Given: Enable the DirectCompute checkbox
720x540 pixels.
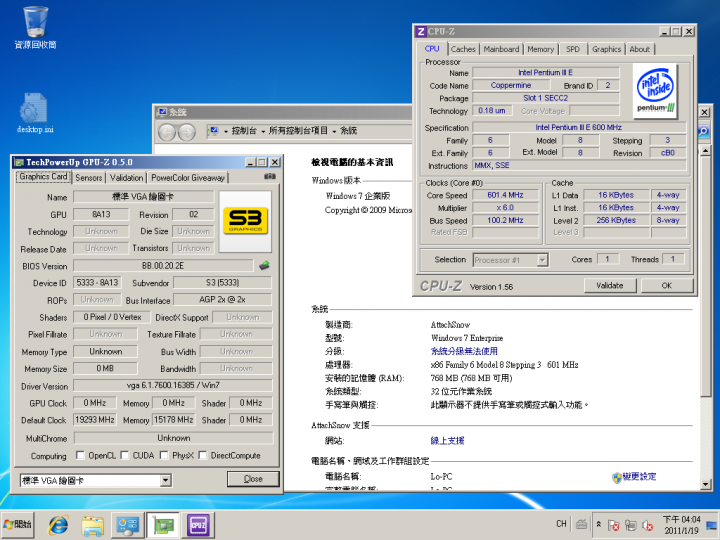Looking at the screenshot, I should point(202,455).
